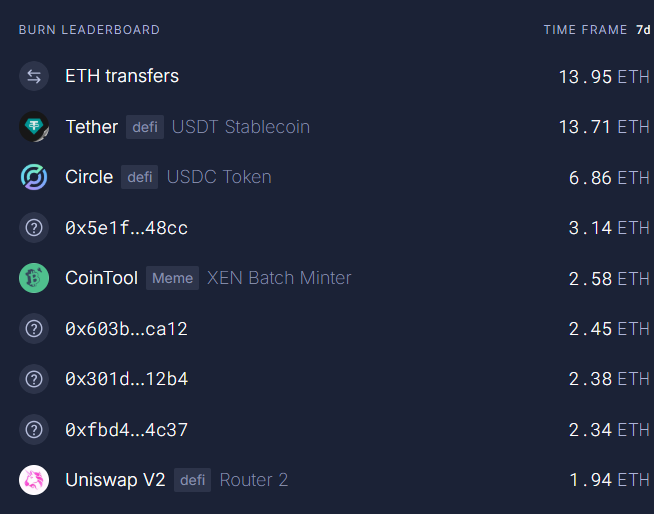Image resolution: width=654 pixels, height=514 pixels.
Task: Click the defi tag next to Circle
Action: coord(140,177)
